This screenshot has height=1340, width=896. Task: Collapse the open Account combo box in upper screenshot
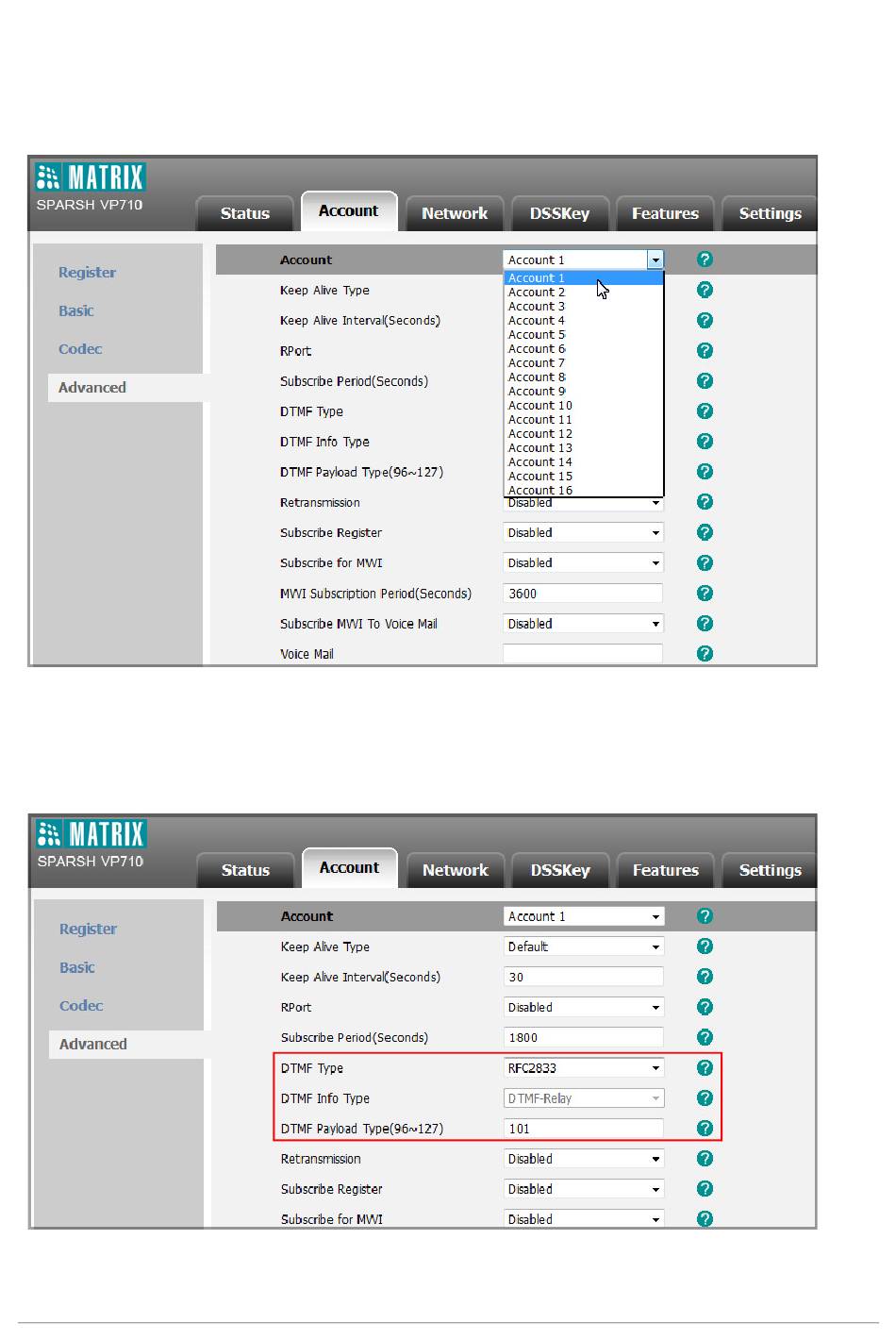584,260
